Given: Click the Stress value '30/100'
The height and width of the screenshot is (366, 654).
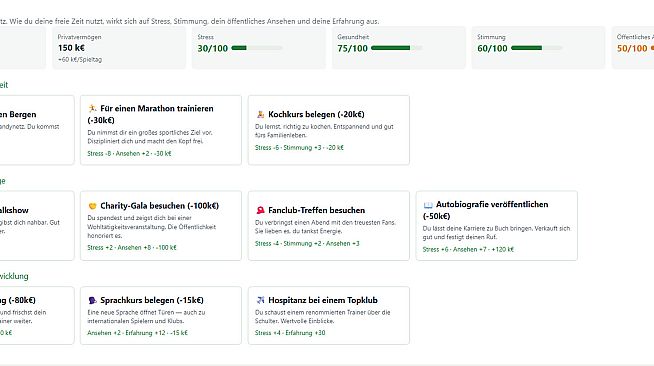Looking at the screenshot, I should pos(213,48).
